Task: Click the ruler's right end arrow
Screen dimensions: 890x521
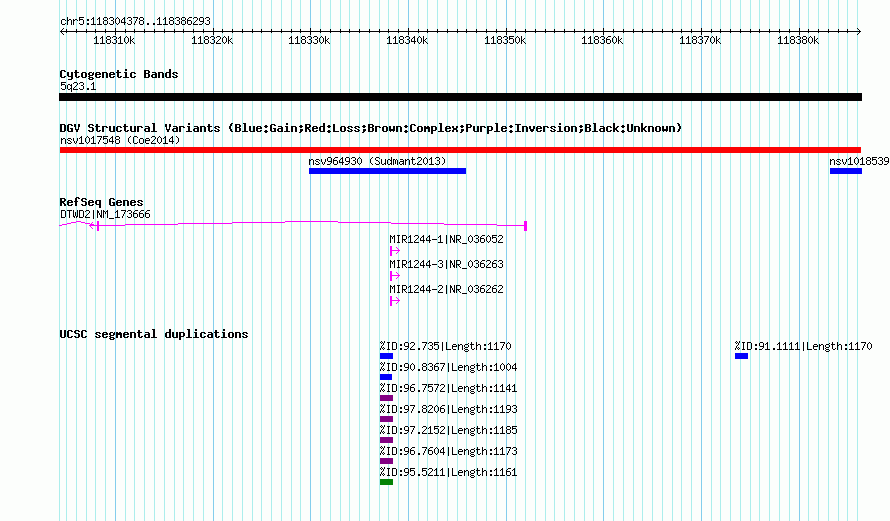Action: (x=858, y=32)
